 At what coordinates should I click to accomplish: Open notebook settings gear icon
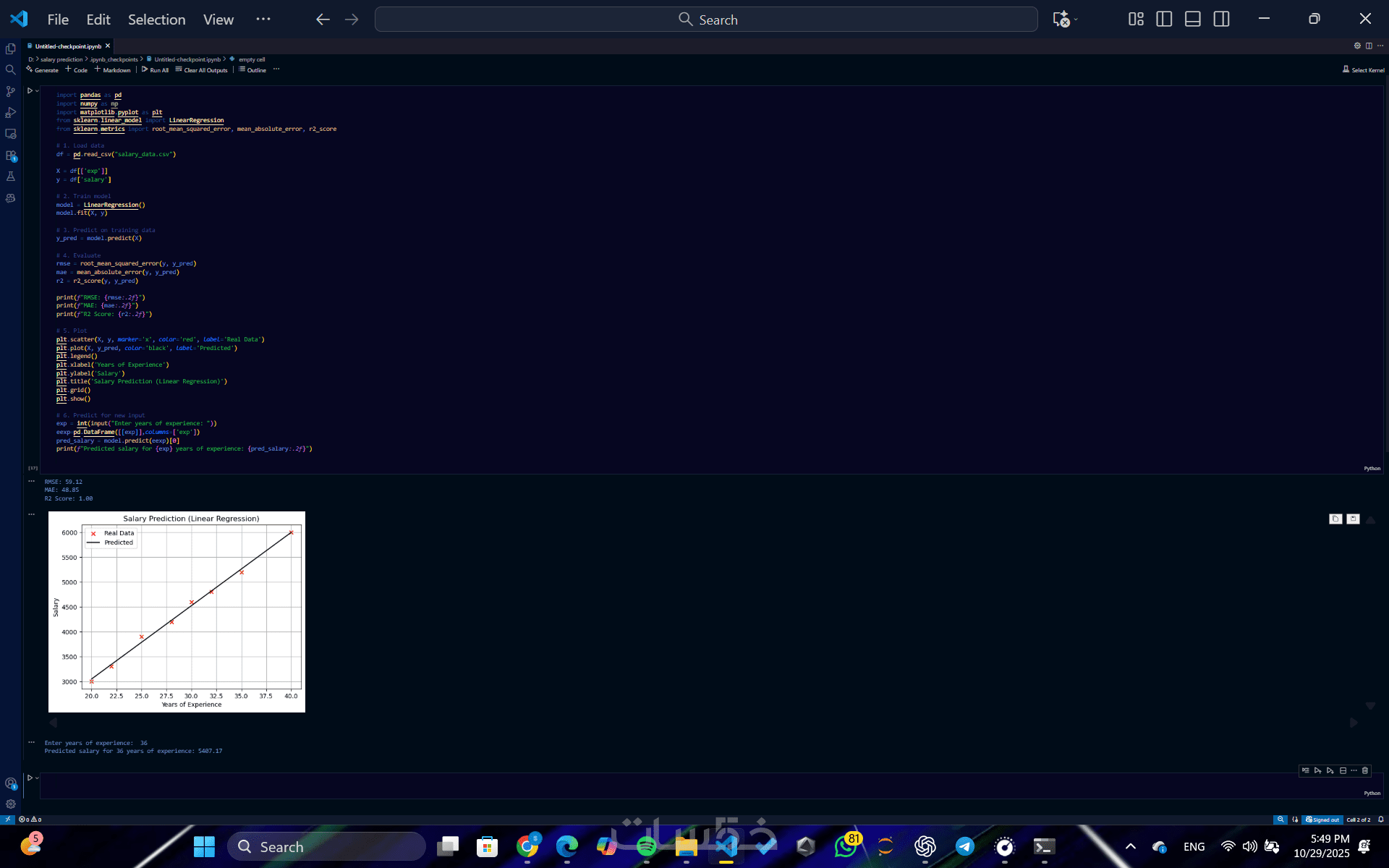(1357, 46)
